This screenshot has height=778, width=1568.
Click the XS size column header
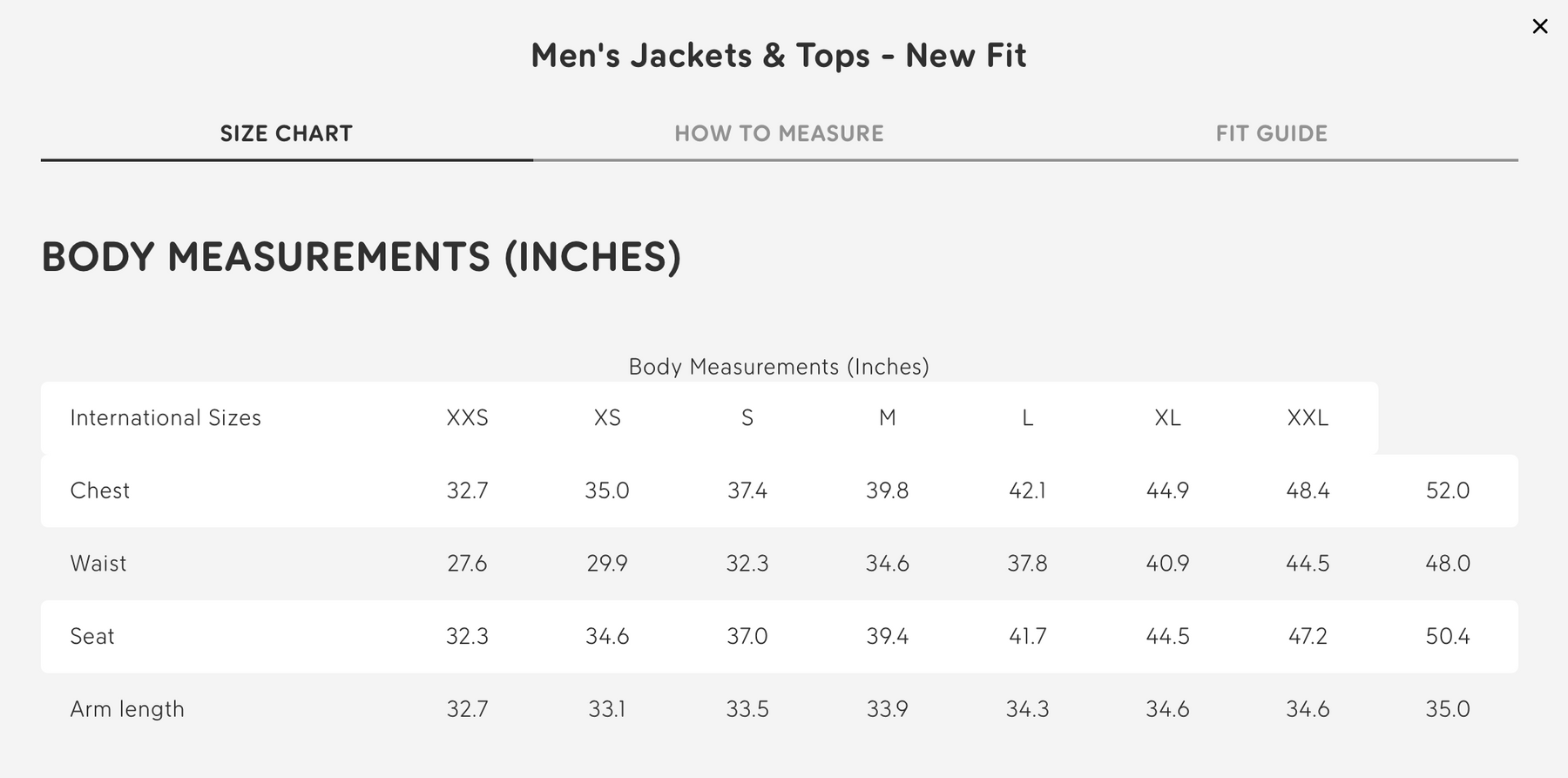coord(607,418)
